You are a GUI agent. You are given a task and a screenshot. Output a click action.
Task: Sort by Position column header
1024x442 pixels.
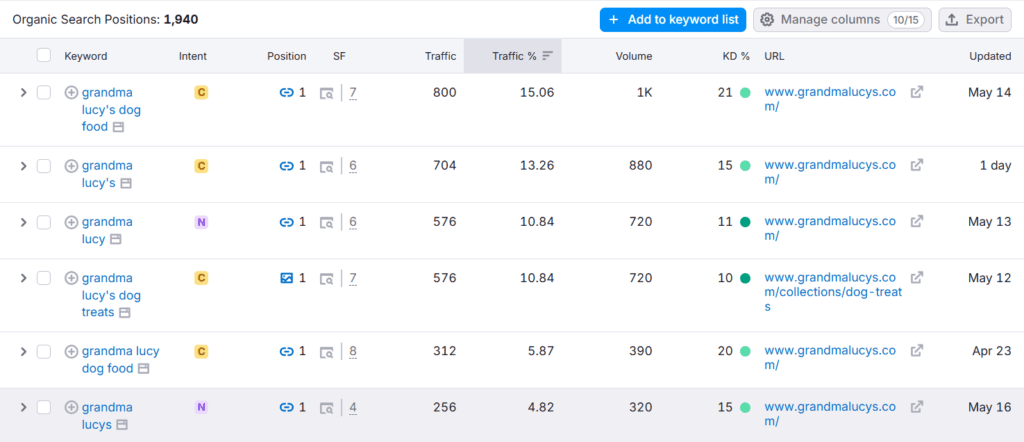[287, 56]
